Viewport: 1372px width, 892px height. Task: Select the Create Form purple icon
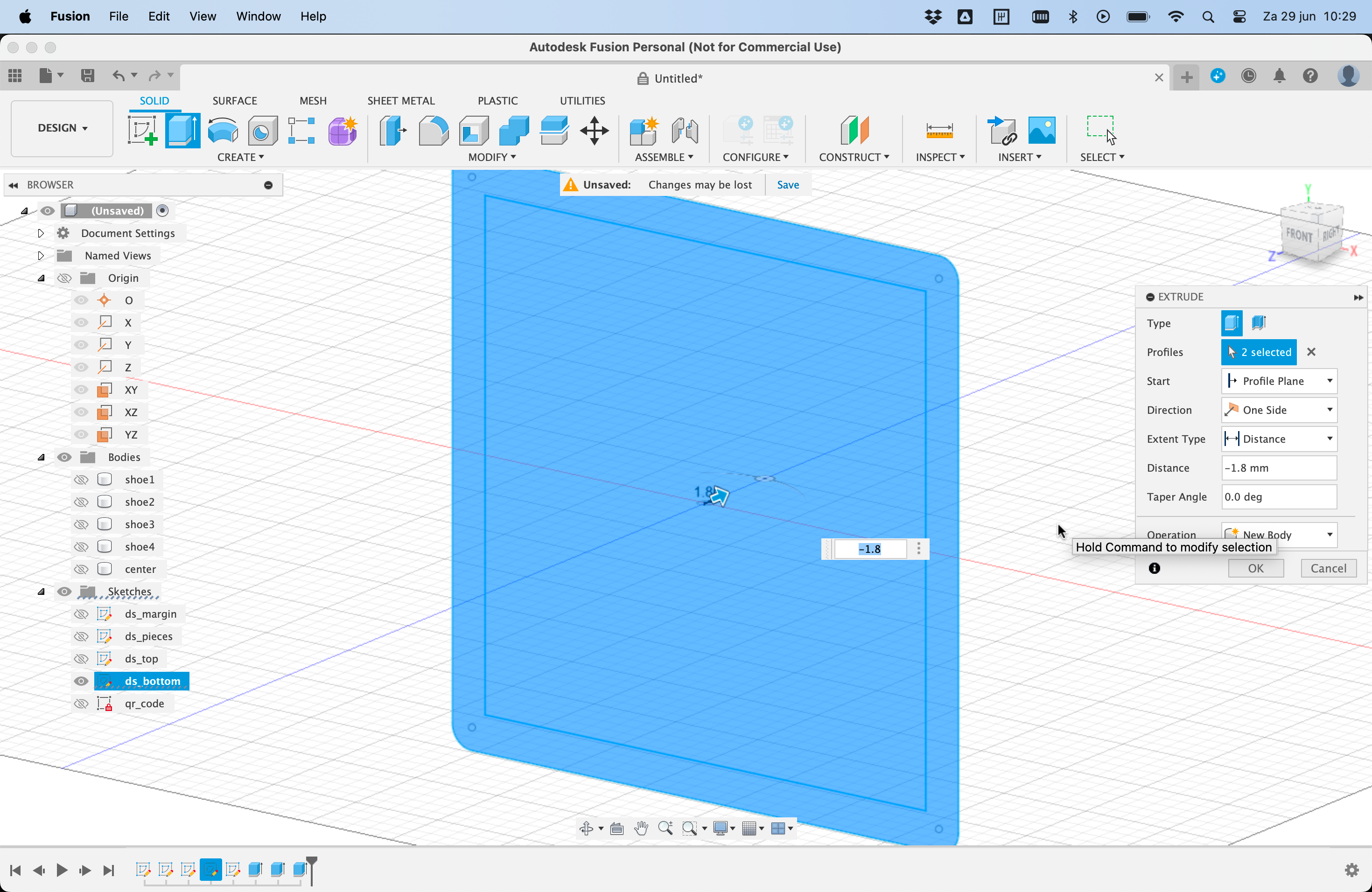click(343, 130)
